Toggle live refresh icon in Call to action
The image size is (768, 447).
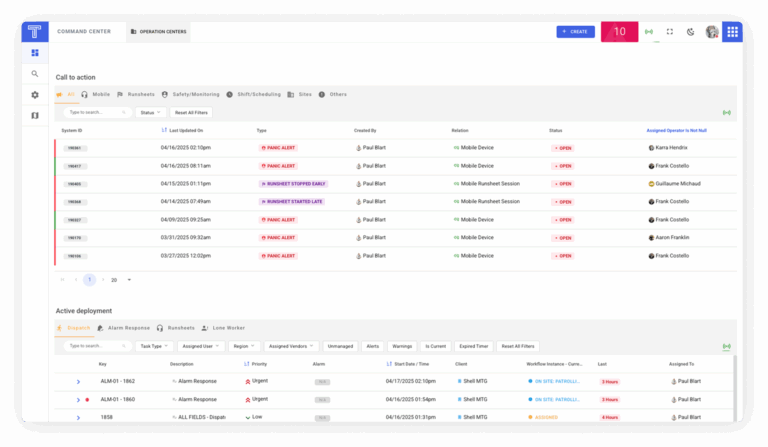click(x=727, y=113)
